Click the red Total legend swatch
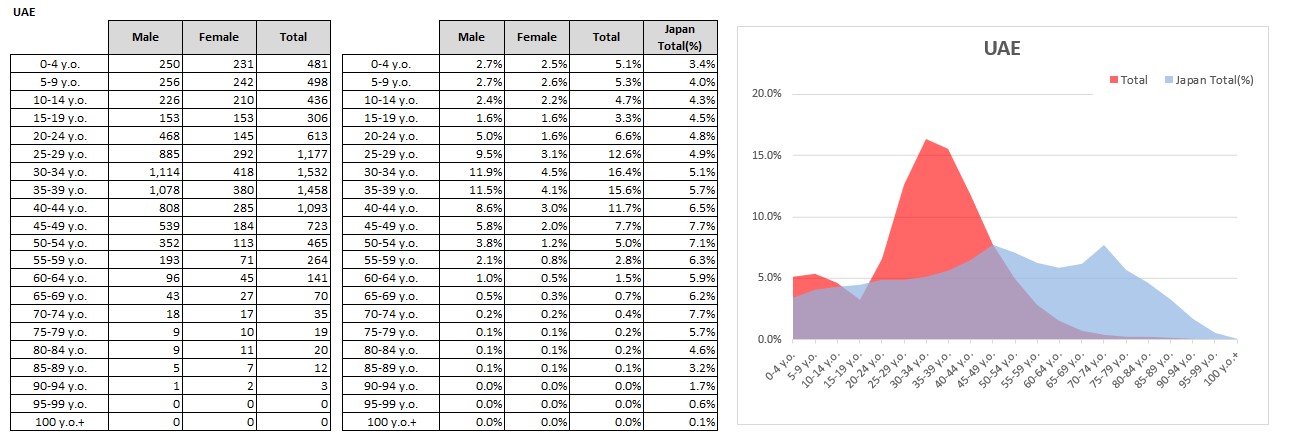Screen dimensions: 1292x441 1114,80
